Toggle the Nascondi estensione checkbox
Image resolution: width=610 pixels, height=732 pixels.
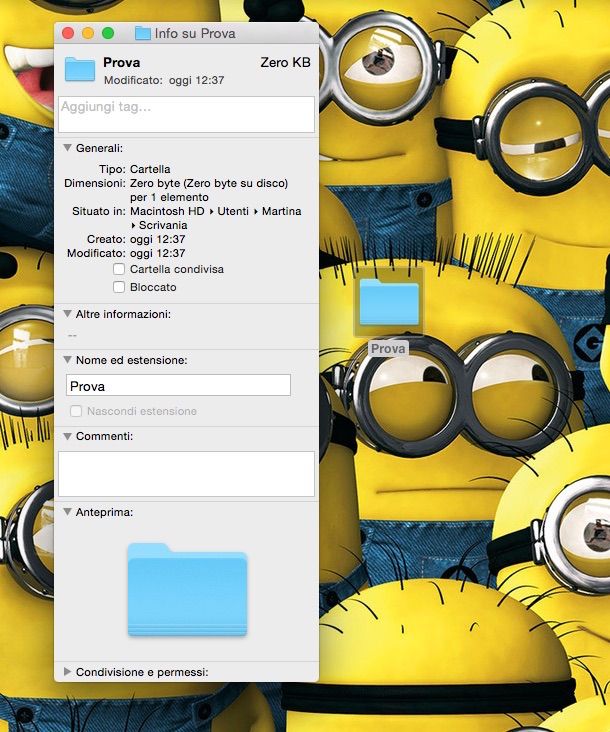click(x=76, y=411)
